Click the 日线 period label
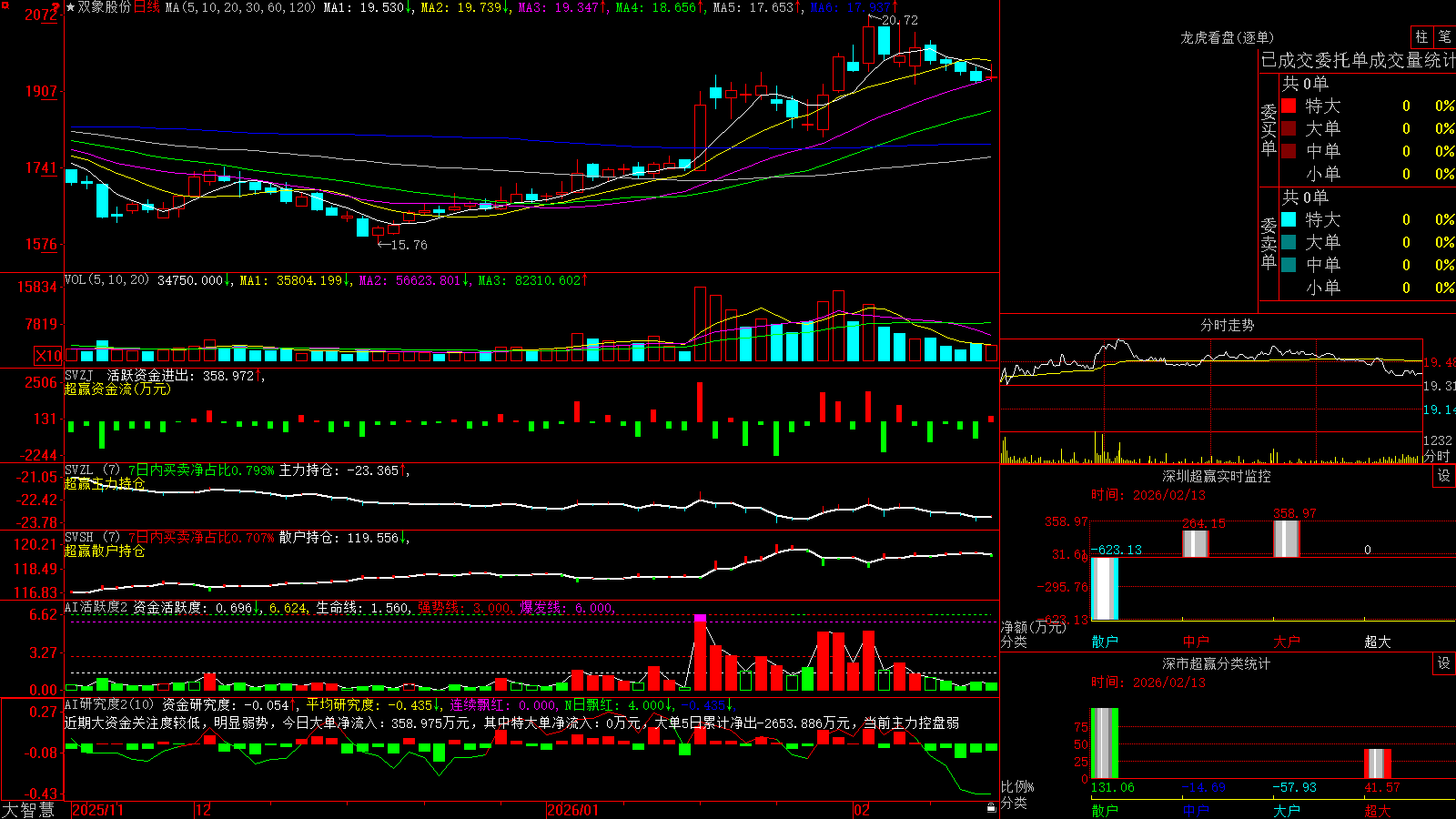Viewport: 1456px width, 819px height. point(147,7)
